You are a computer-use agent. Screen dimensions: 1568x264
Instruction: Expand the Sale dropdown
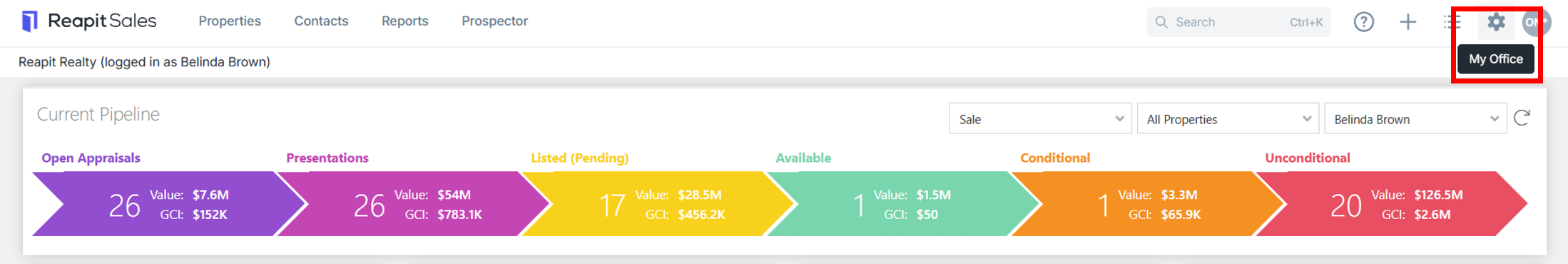pos(1040,118)
